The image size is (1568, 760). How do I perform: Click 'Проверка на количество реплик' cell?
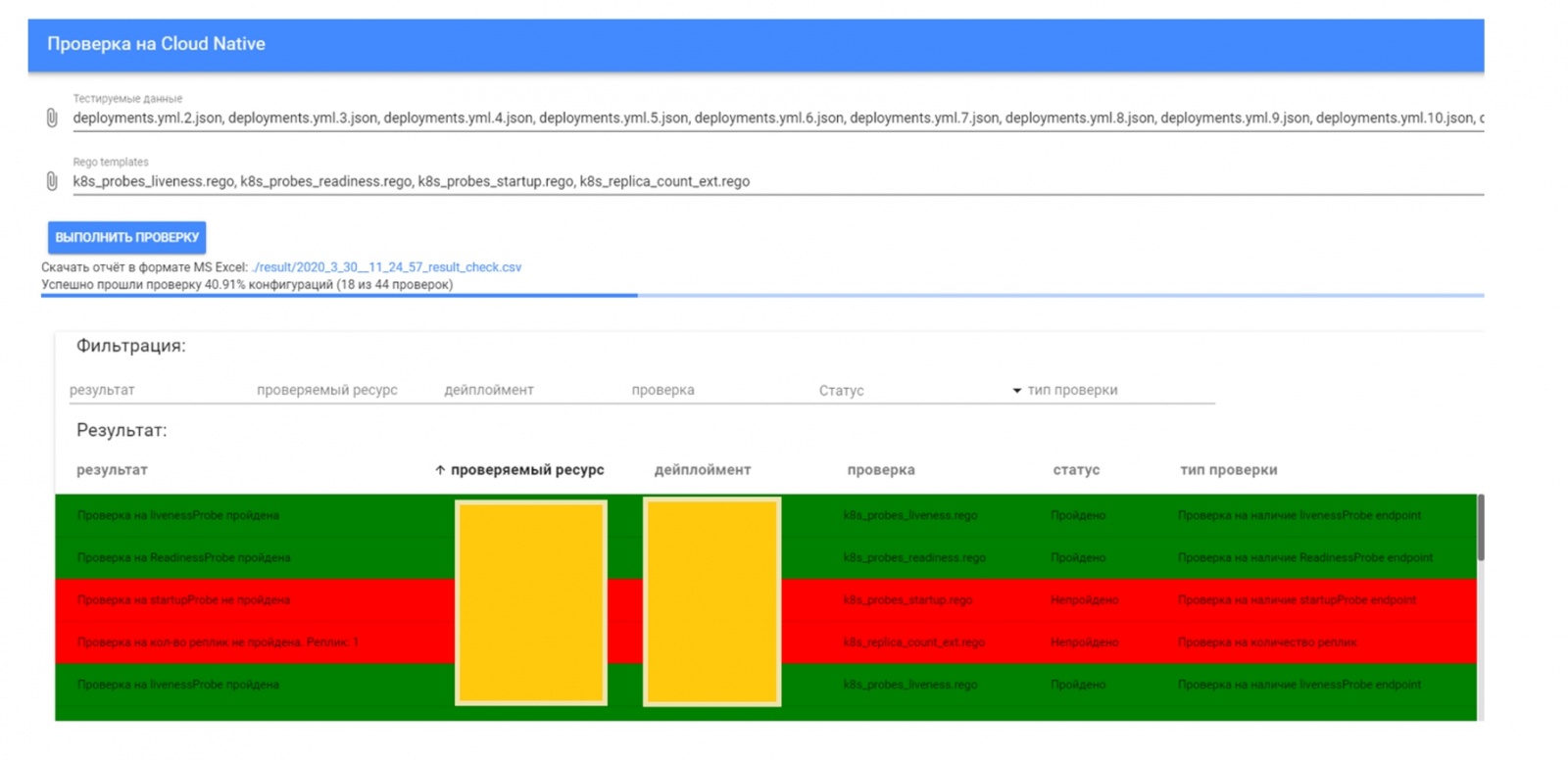coord(1267,642)
